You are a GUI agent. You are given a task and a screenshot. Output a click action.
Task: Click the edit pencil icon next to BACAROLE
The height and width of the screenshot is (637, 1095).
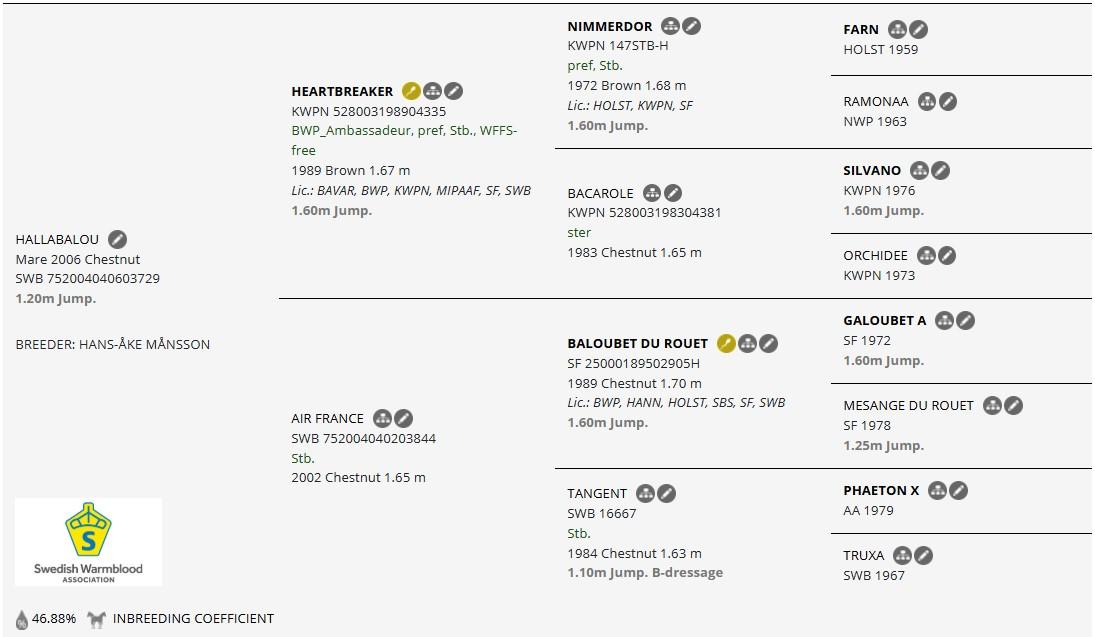[673, 193]
